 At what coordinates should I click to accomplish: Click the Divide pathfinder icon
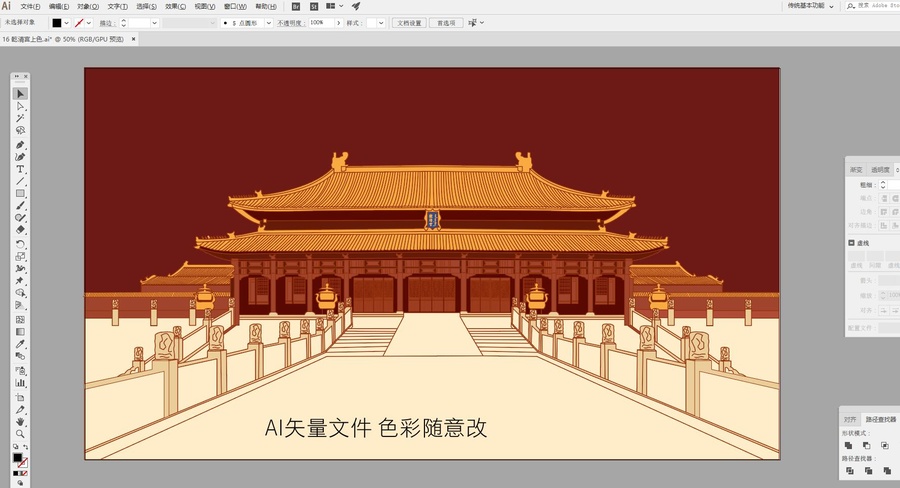(849, 471)
